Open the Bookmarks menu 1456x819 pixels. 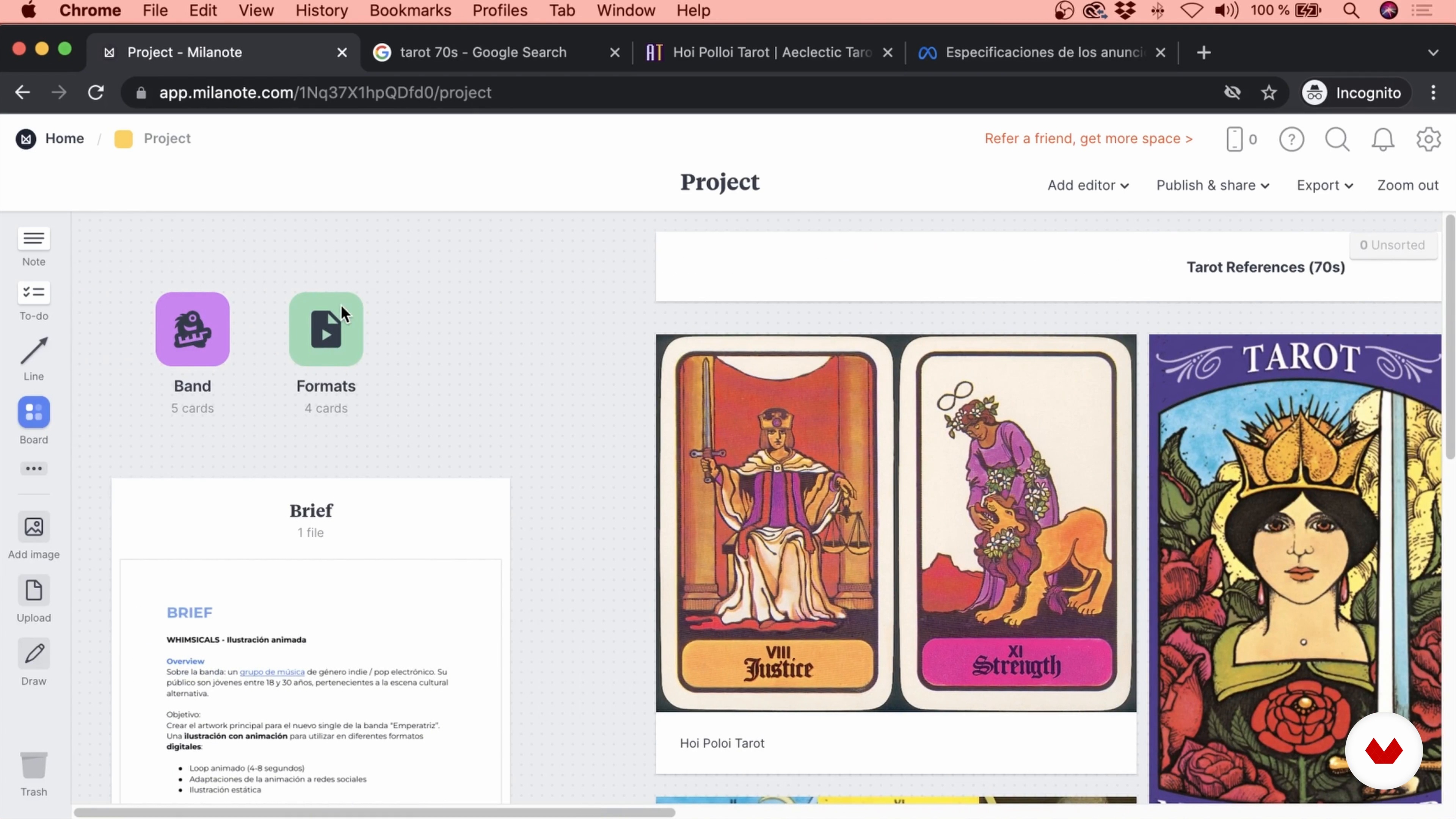tap(410, 11)
